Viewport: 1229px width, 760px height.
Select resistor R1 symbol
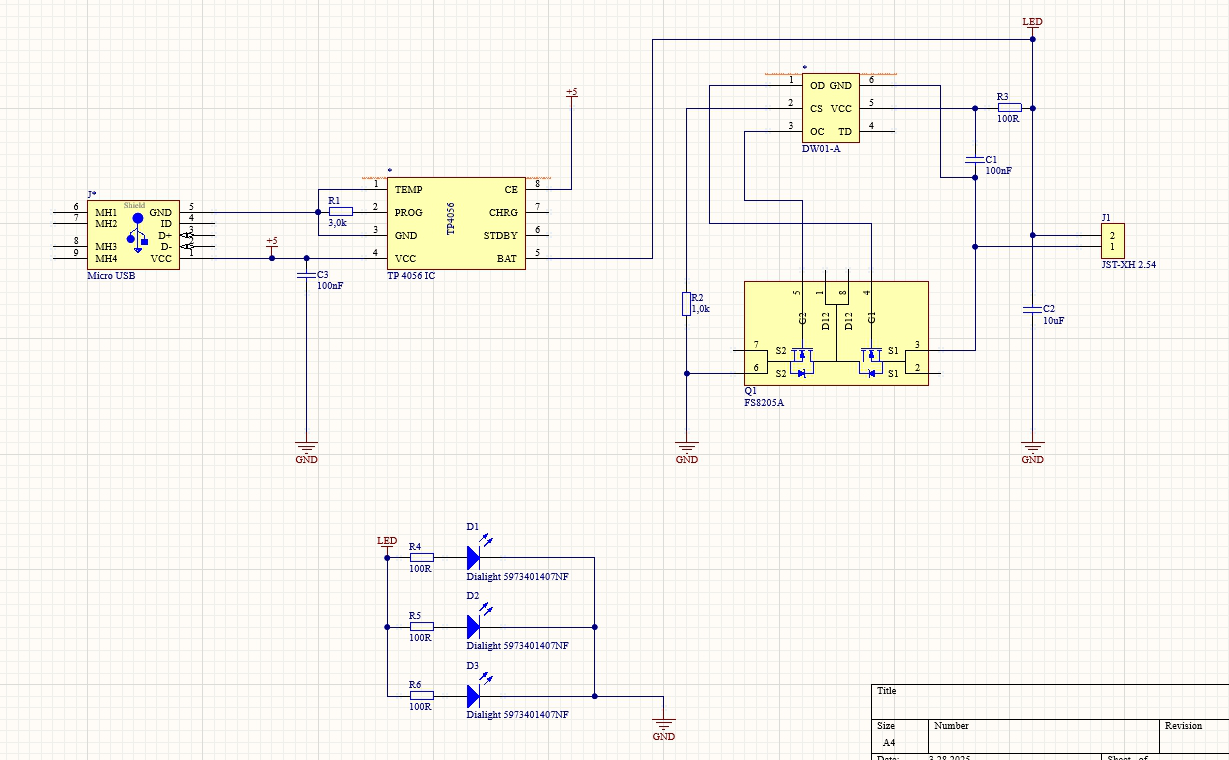tap(340, 211)
